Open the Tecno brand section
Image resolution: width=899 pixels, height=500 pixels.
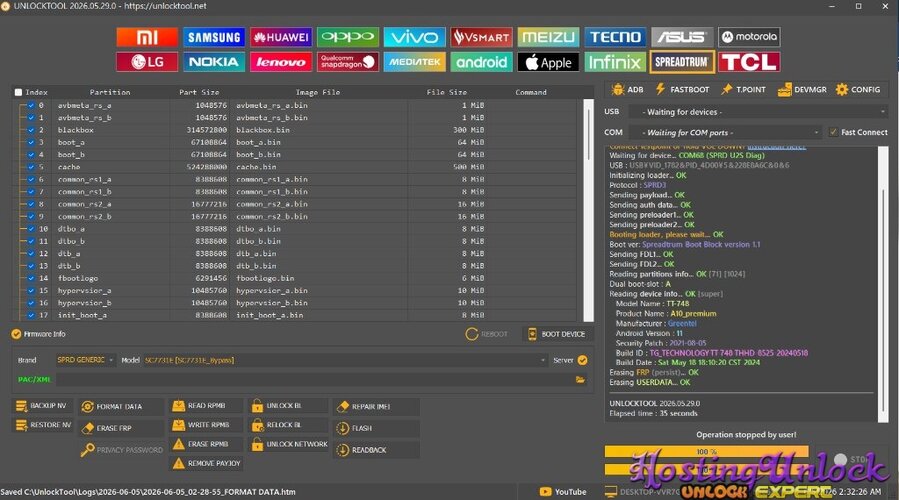[615, 37]
